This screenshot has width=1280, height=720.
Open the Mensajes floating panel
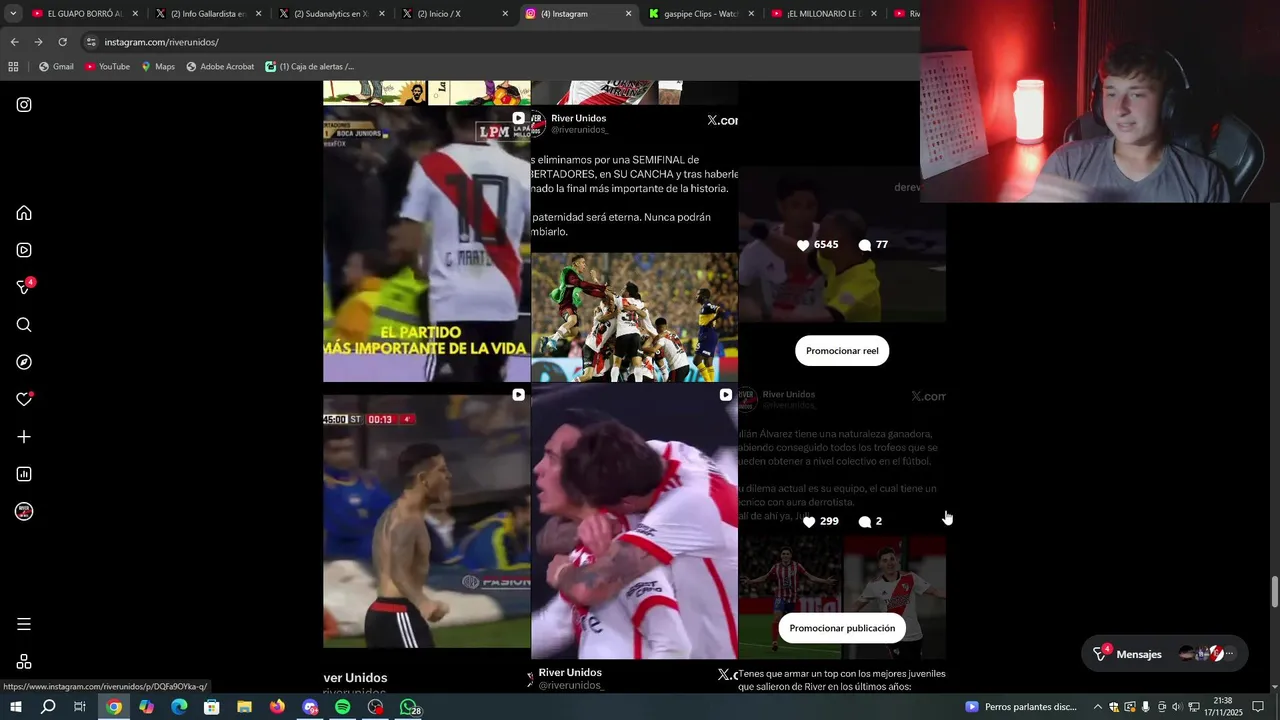1165,654
